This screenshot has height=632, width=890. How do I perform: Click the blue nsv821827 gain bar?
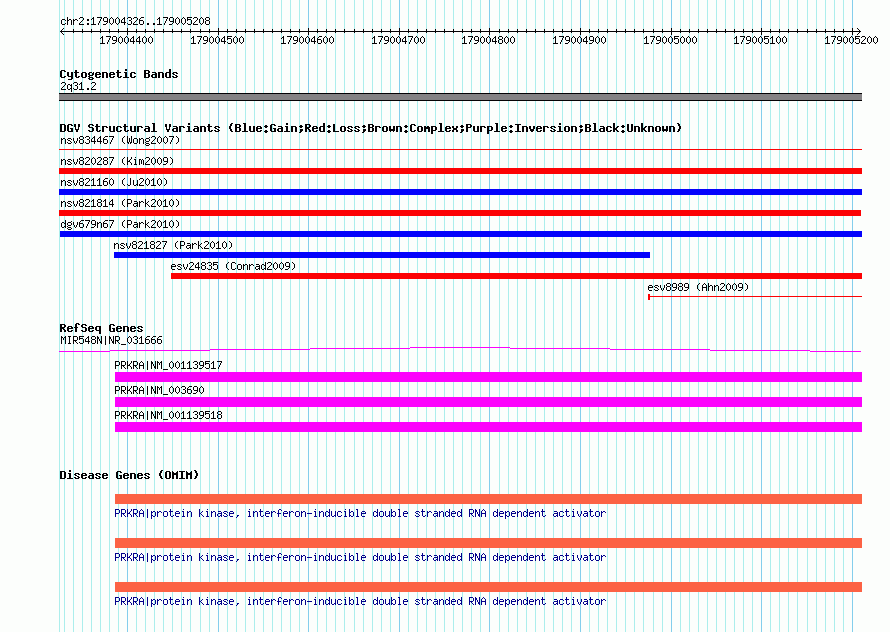pos(382,255)
